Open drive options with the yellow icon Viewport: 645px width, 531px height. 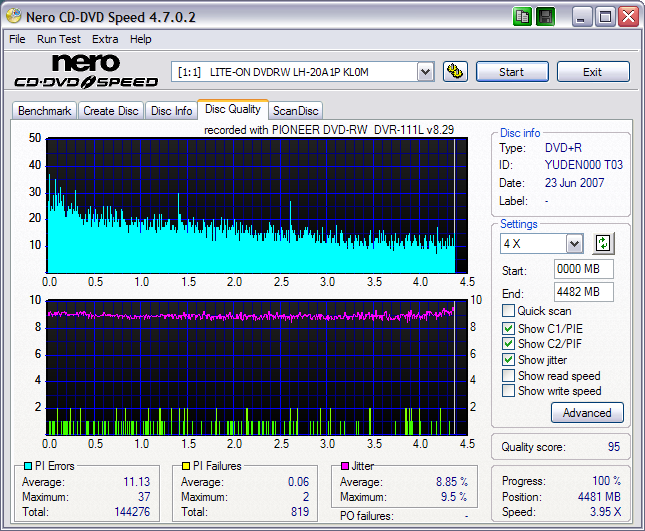[x=455, y=72]
